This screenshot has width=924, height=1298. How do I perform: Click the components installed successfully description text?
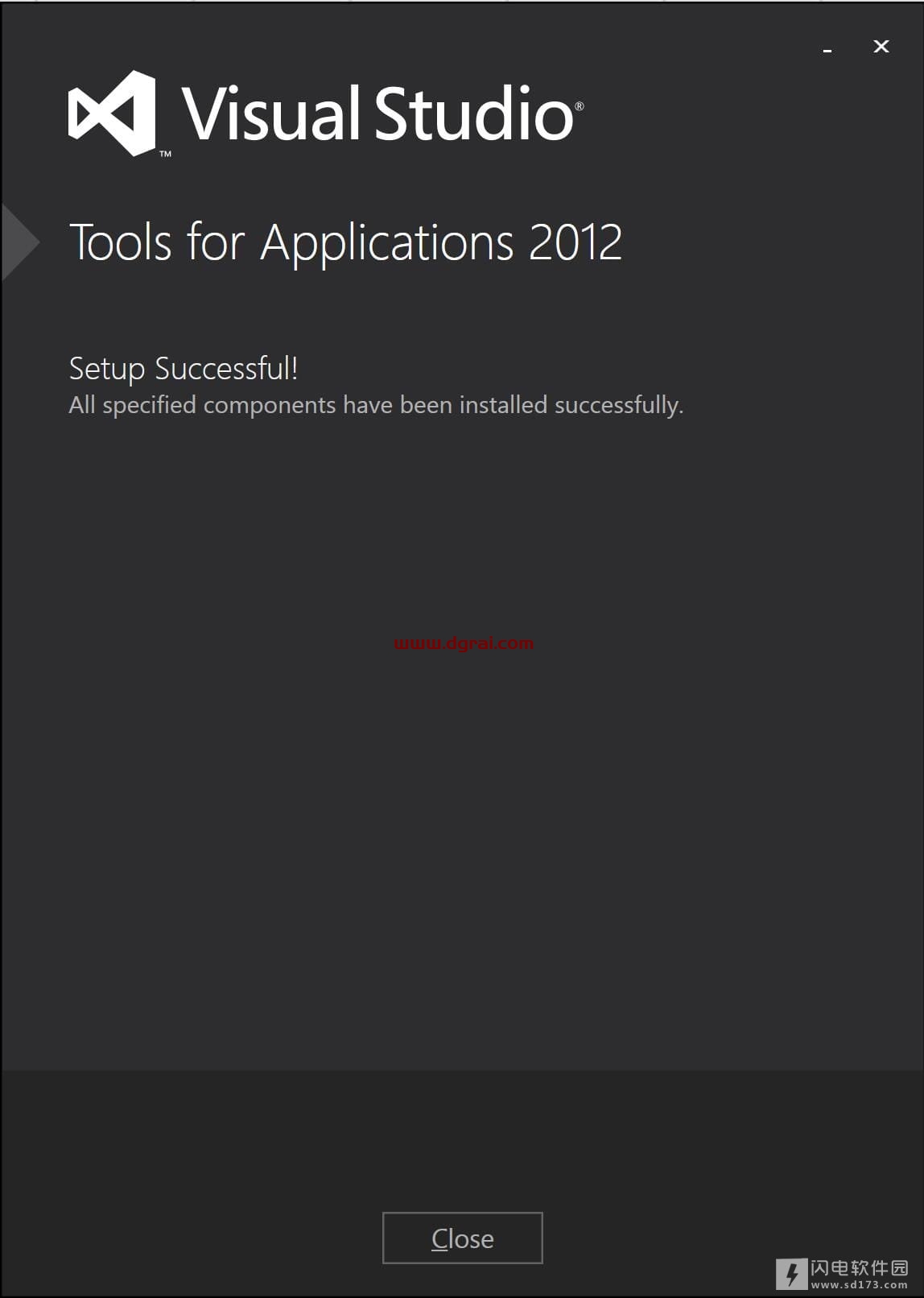(x=376, y=405)
